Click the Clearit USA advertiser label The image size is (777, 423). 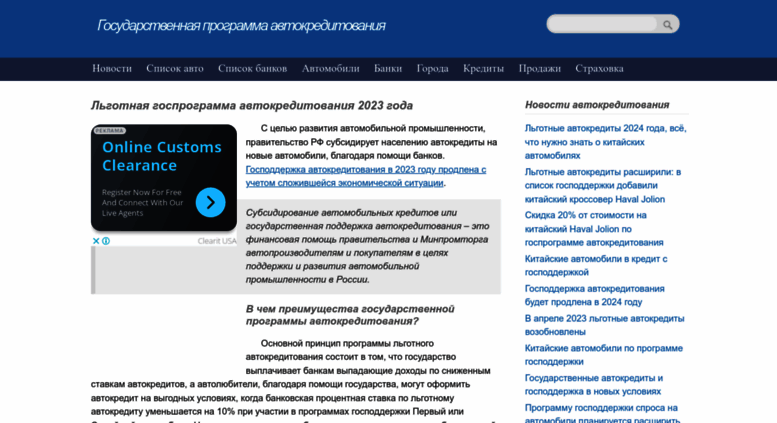click(x=217, y=241)
